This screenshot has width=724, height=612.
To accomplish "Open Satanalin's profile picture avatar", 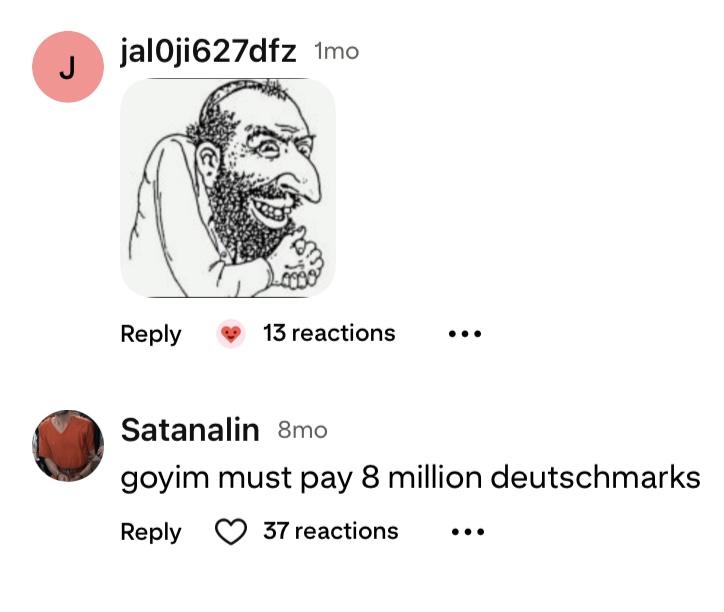I will [x=68, y=446].
